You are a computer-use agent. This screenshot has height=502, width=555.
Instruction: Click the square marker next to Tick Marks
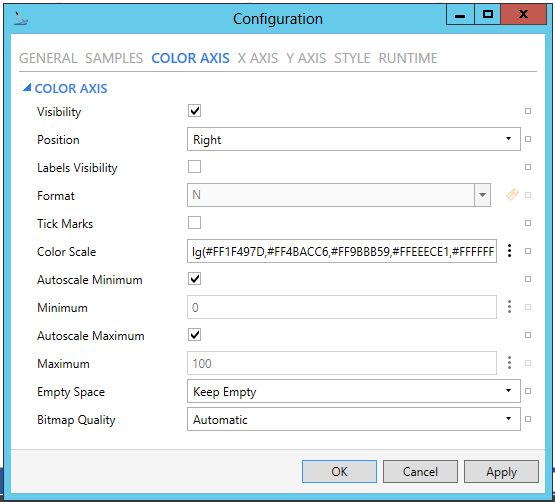(x=528, y=223)
